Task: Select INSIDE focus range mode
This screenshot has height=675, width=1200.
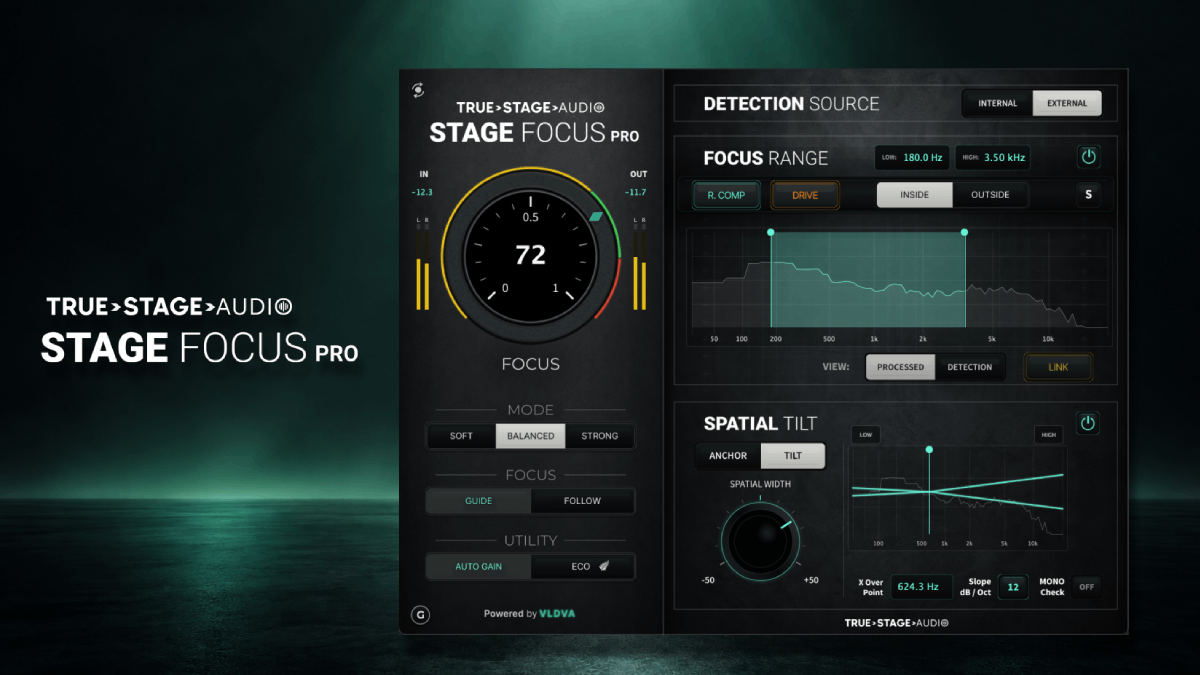Action: 914,195
